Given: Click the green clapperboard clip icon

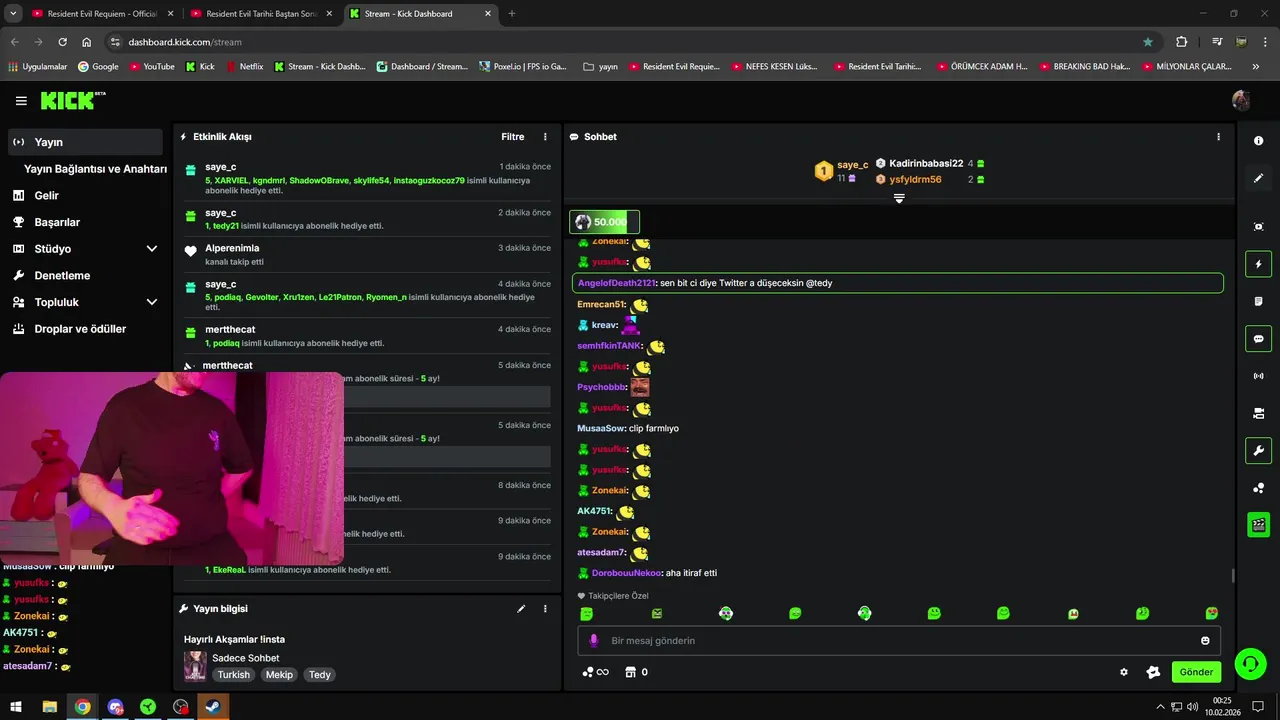Looking at the screenshot, I should point(1258,525).
